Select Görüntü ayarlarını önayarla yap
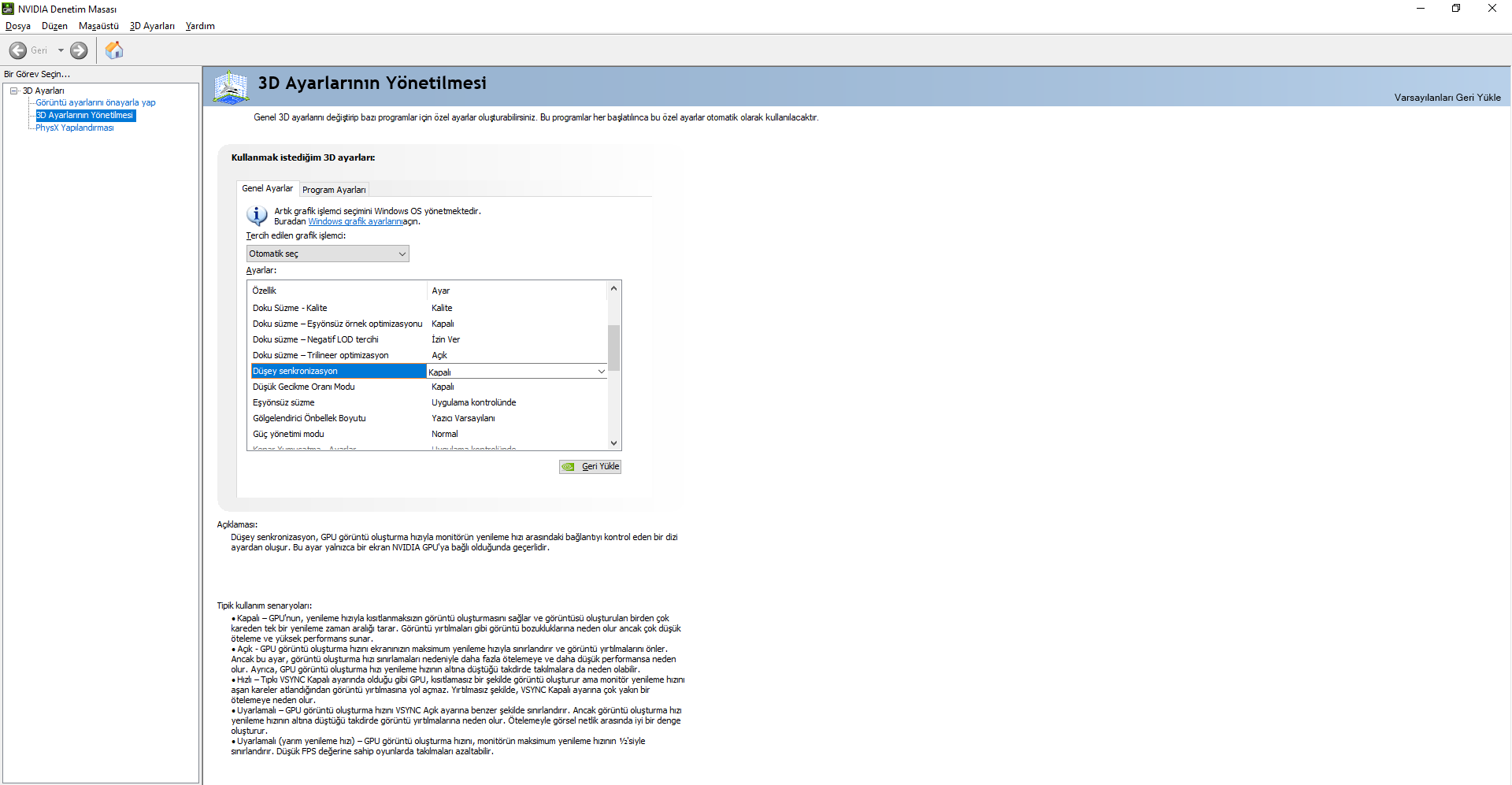The height and width of the screenshot is (785, 1512). (95, 102)
